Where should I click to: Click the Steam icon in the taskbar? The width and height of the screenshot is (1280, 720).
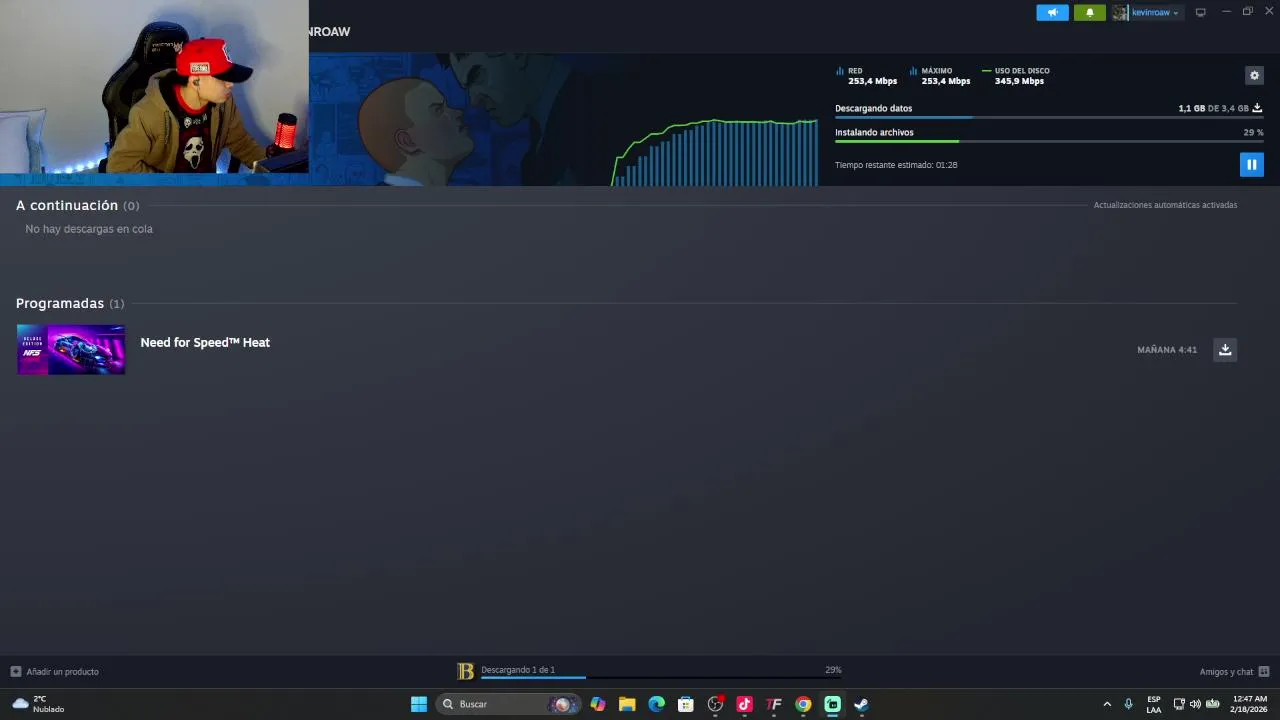[861, 704]
